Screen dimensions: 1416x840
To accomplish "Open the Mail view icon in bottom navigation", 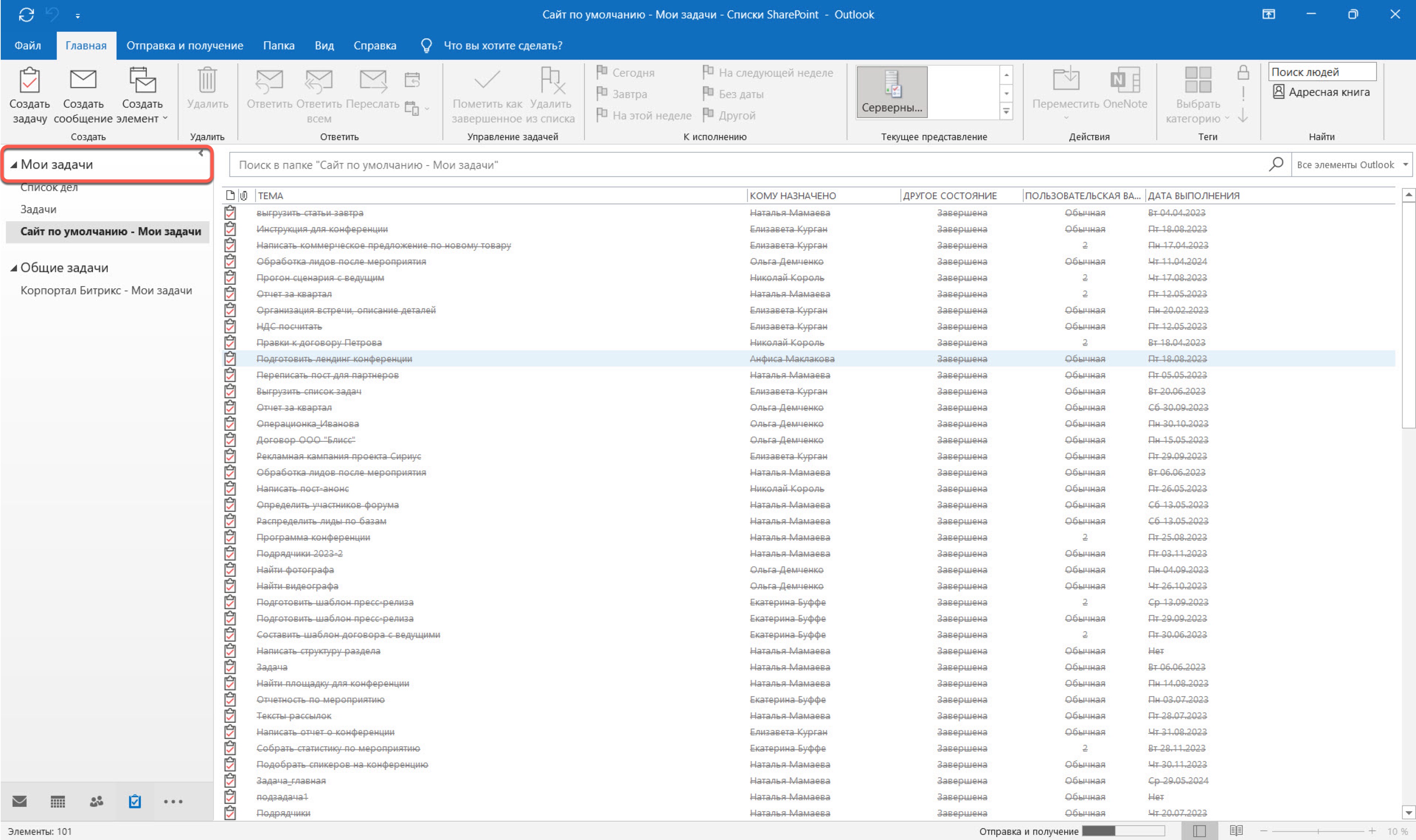I will 20,801.
